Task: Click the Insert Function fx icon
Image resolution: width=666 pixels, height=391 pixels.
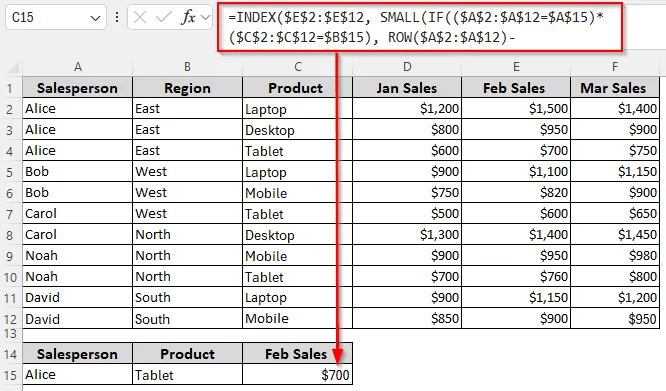Action: 188,17
